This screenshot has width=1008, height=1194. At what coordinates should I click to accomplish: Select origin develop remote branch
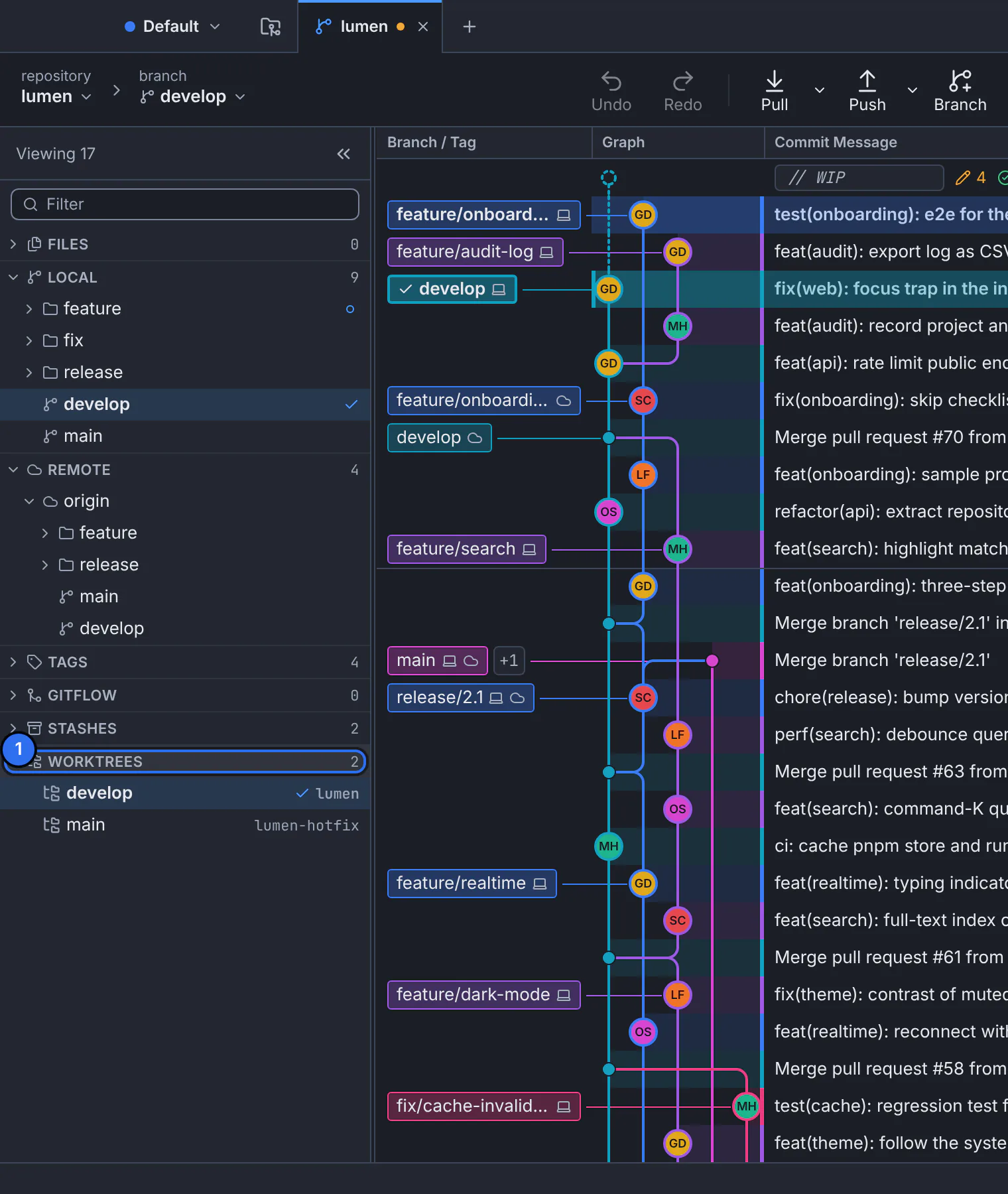tap(185, 629)
